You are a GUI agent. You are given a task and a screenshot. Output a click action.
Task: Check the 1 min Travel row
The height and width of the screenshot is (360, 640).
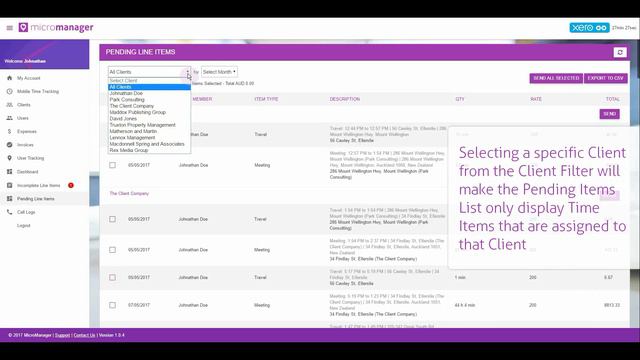coord(112,278)
